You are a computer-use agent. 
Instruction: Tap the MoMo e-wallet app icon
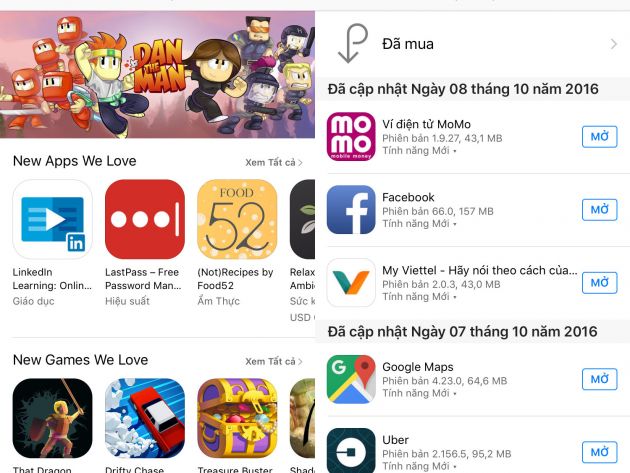pos(351,137)
